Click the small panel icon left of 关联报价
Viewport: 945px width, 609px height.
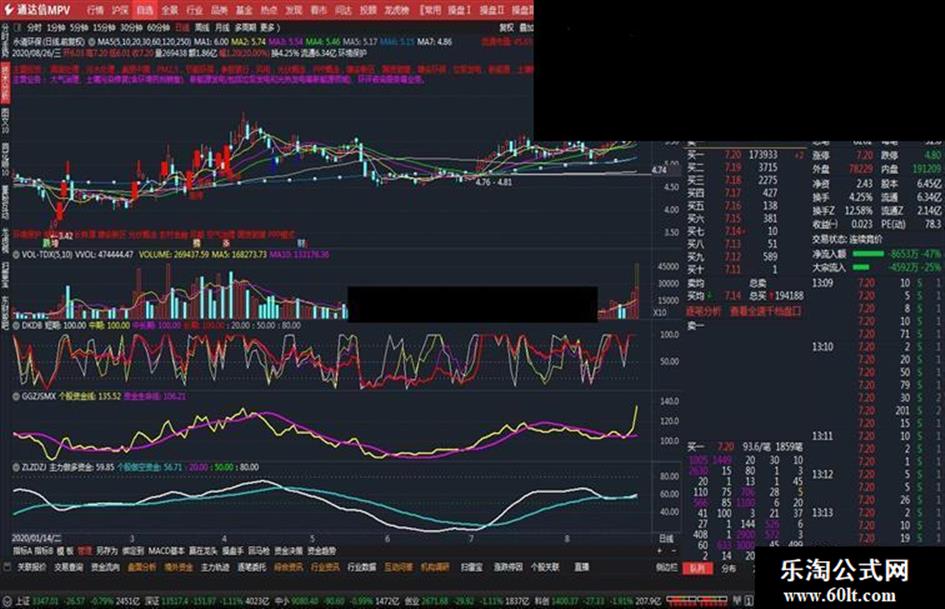pos(7,567)
